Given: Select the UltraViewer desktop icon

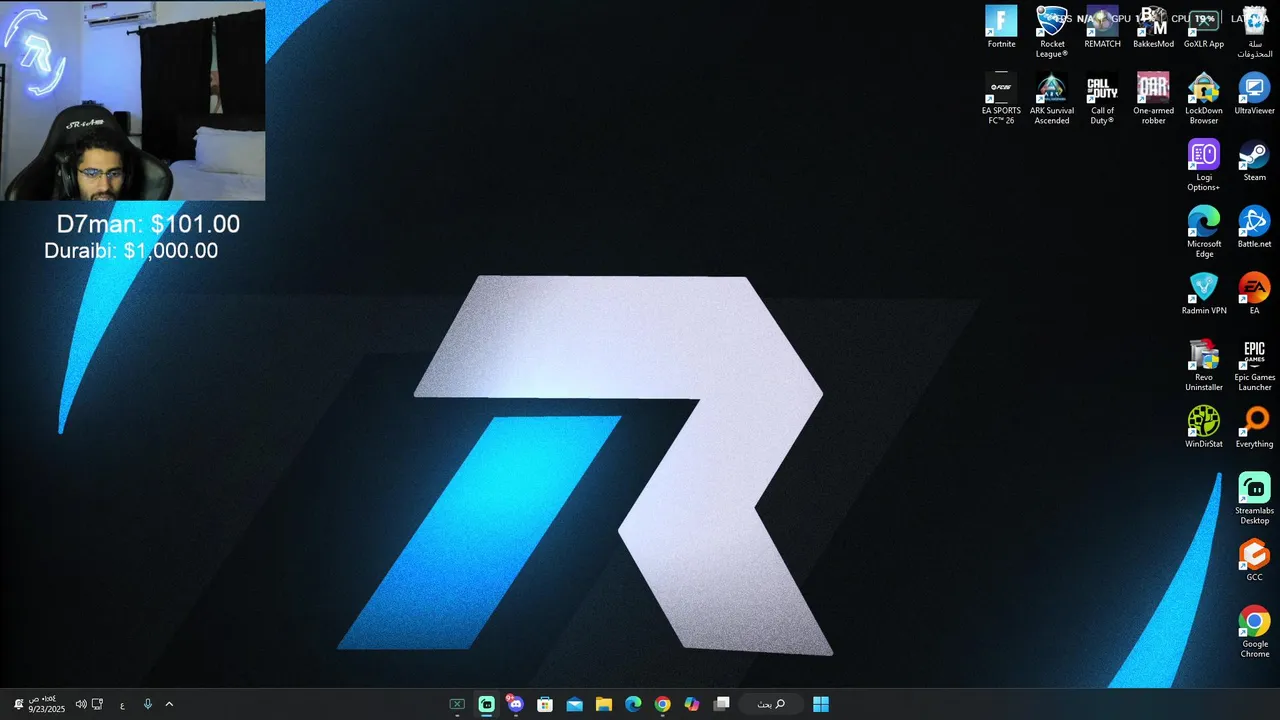Looking at the screenshot, I should [1254, 94].
